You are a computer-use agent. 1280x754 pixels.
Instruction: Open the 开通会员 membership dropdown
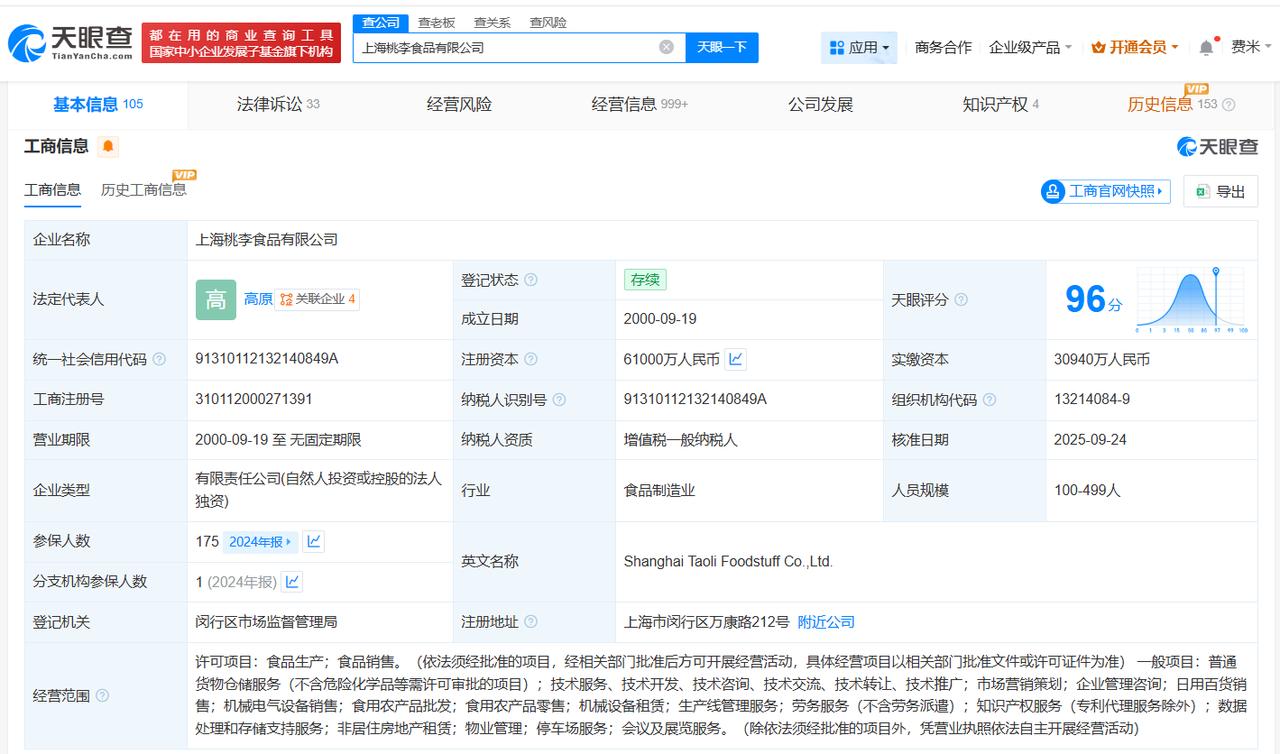[x=1135, y=47]
